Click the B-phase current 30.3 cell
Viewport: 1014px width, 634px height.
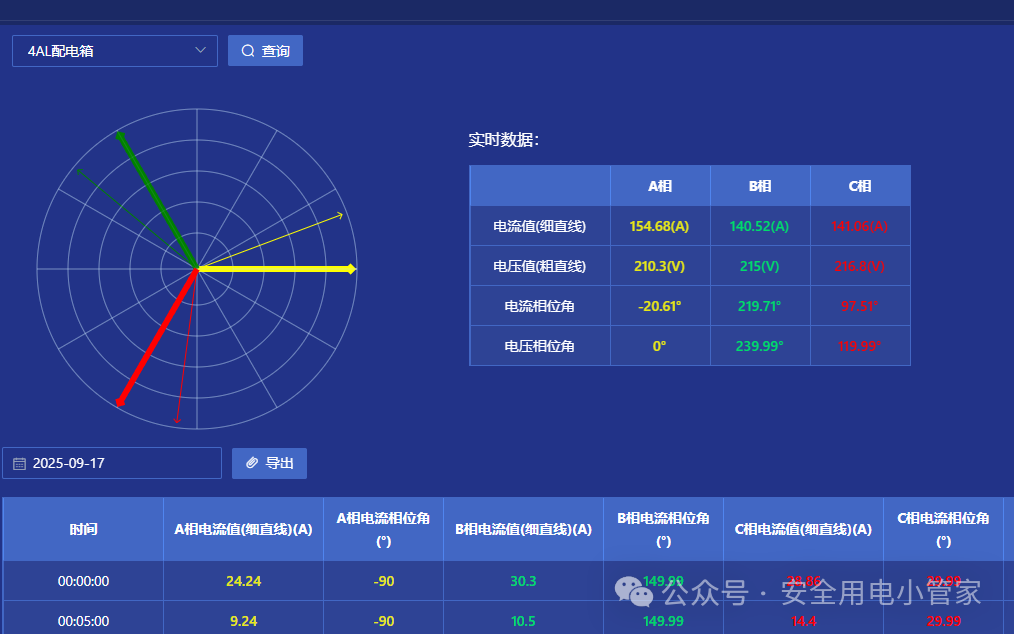(x=523, y=581)
